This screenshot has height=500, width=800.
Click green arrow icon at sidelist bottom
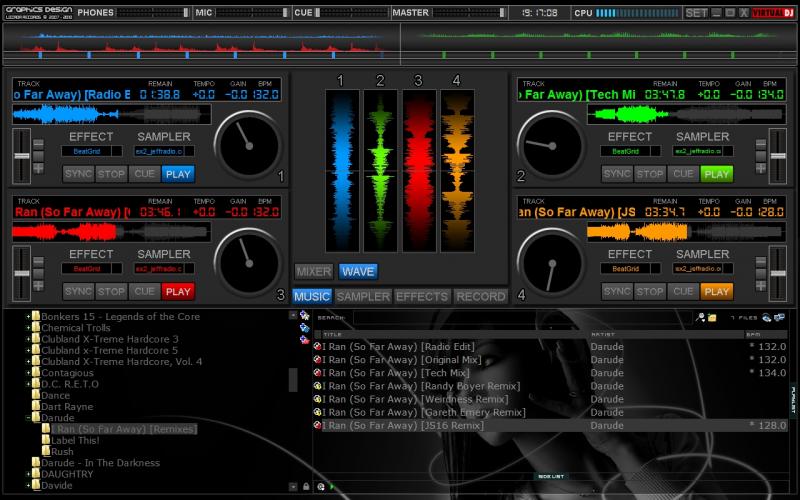[332, 487]
